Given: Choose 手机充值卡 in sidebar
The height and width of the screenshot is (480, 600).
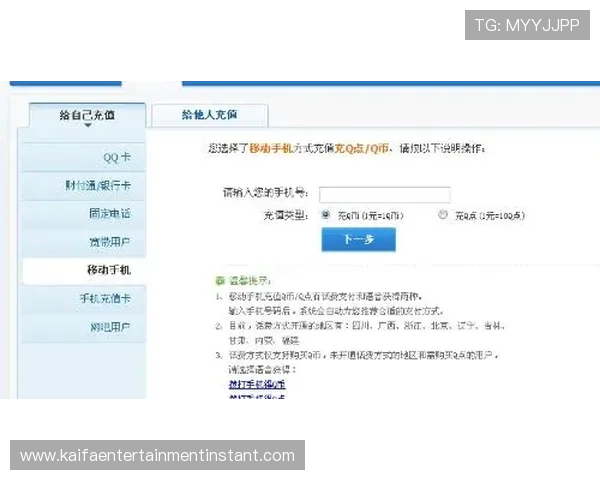Looking at the screenshot, I should click(83, 299).
